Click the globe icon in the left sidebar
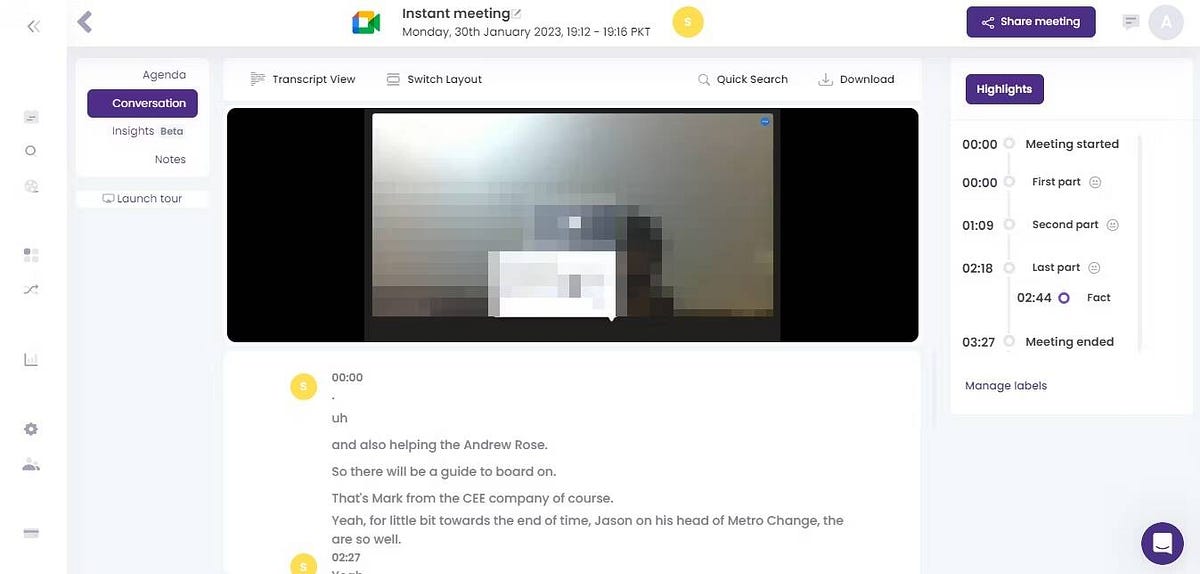 tap(31, 186)
